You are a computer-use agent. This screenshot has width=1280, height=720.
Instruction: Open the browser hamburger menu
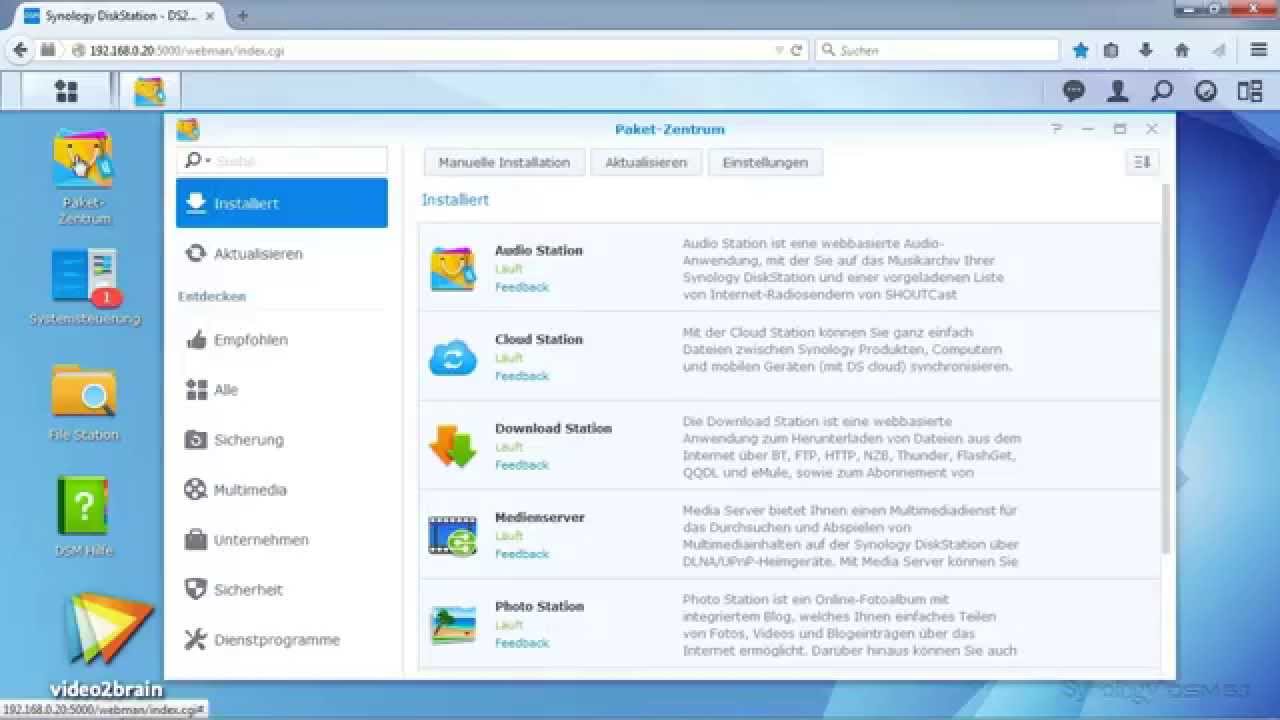(x=1259, y=50)
